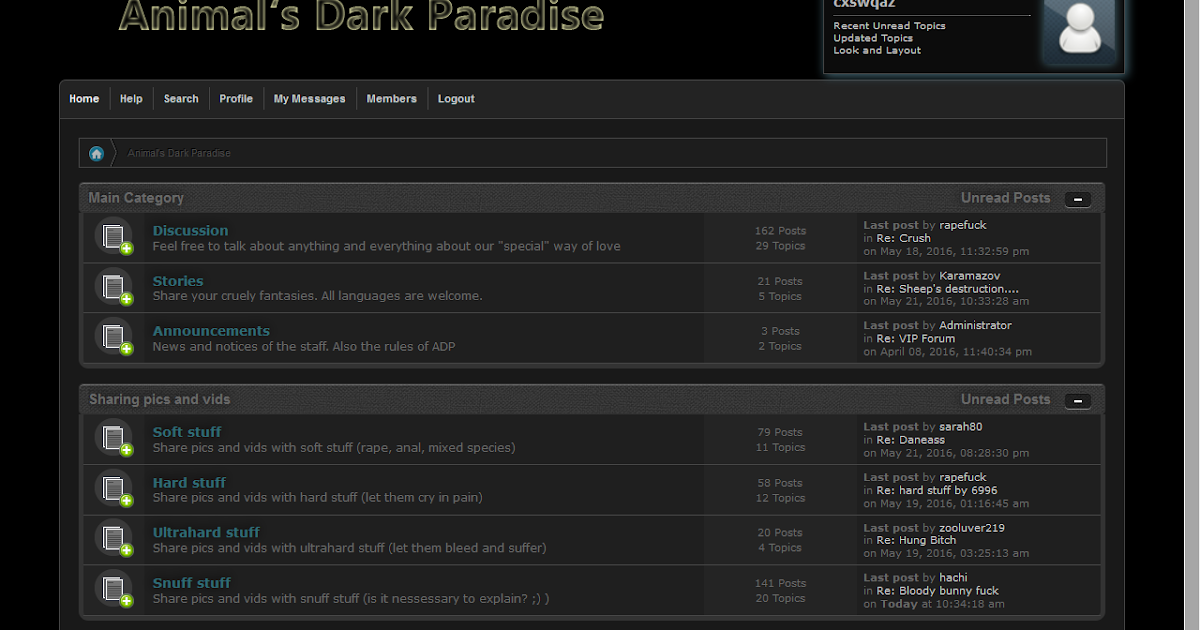1200x630 pixels.
Task: Click the Discussion board icon
Action: click(113, 236)
